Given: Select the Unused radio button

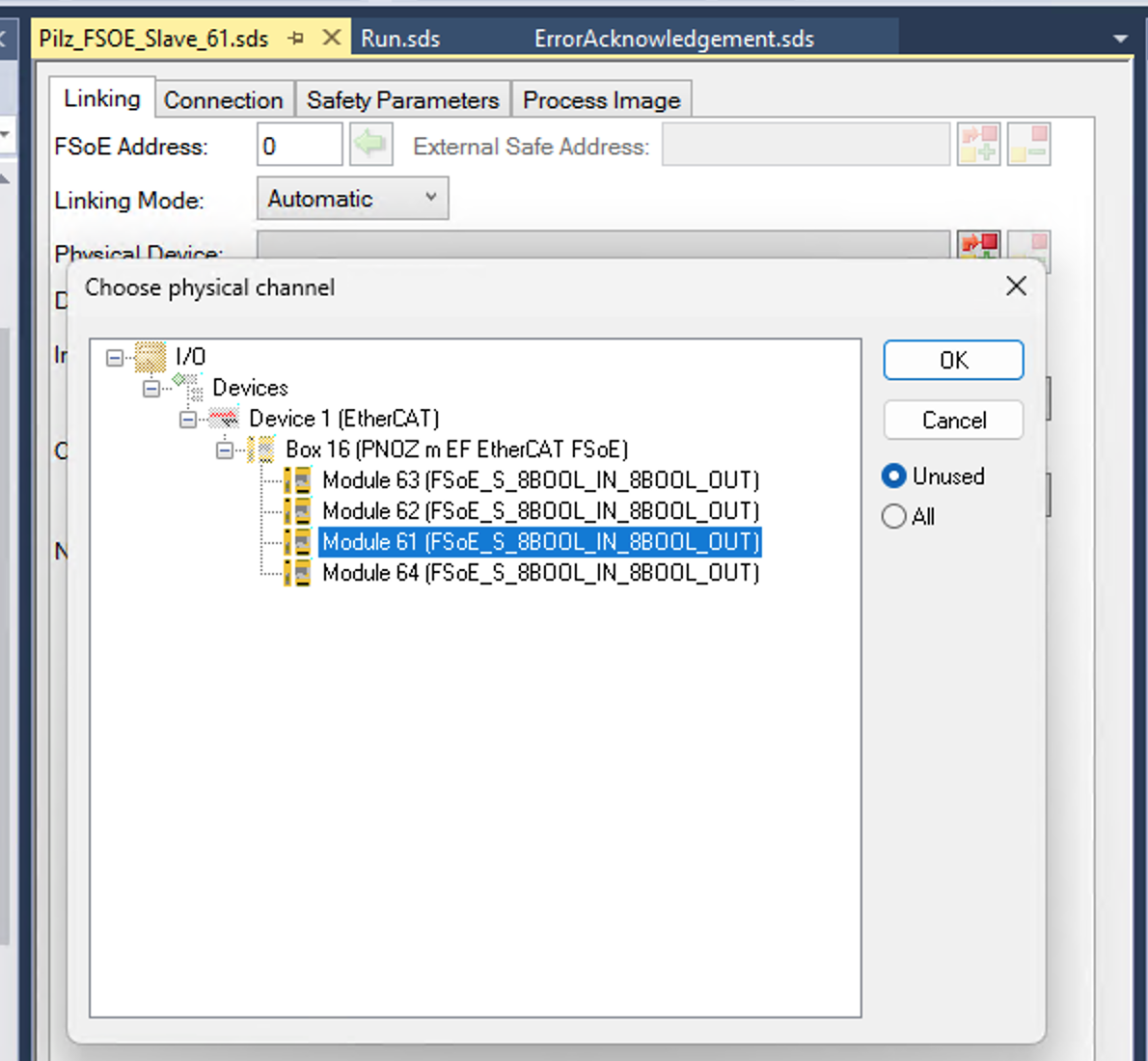Looking at the screenshot, I should 894,476.
